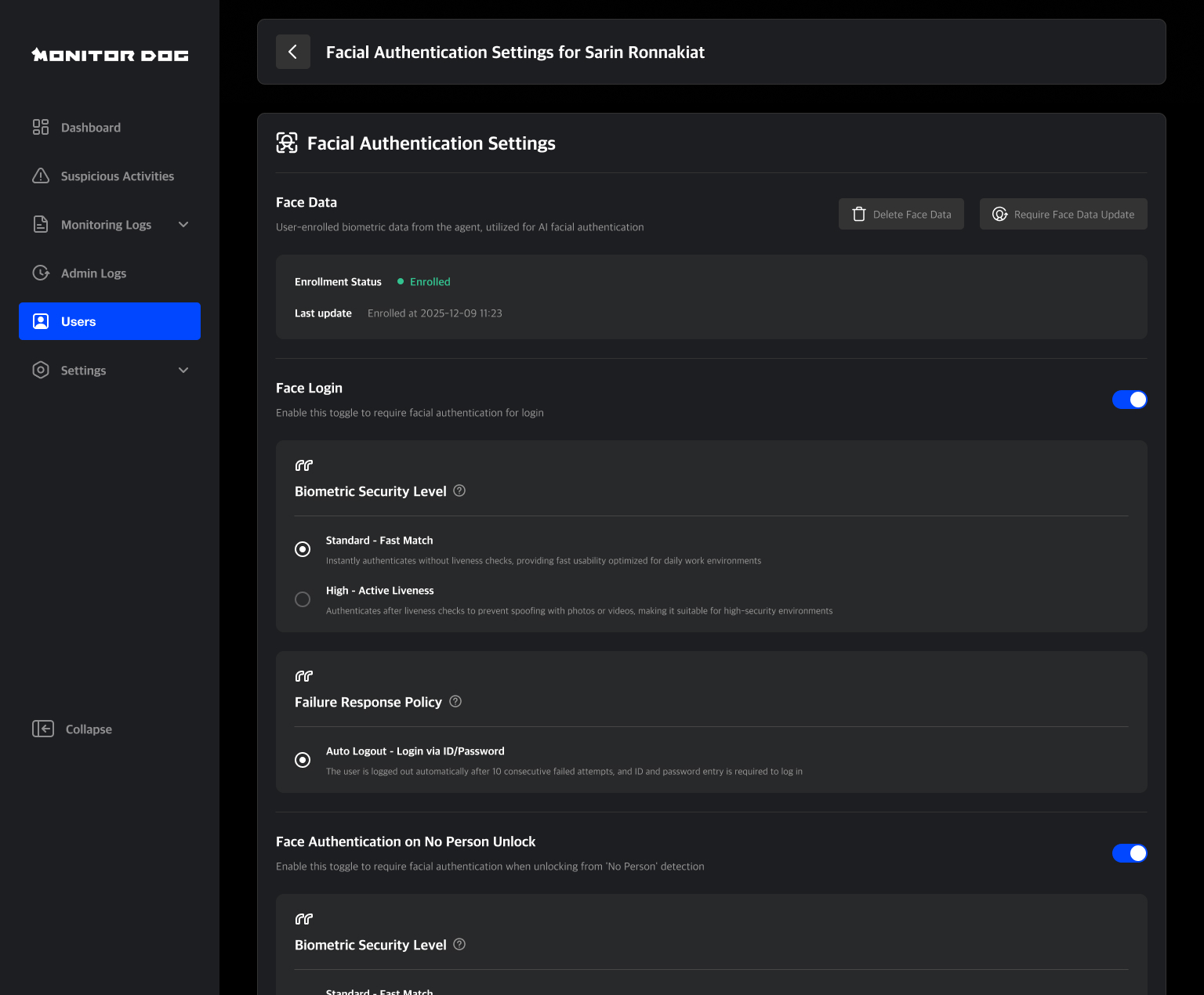Screen dimensions: 1204x995
Task: Expand the Monitoring Logs submenu
Action: tap(183, 224)
